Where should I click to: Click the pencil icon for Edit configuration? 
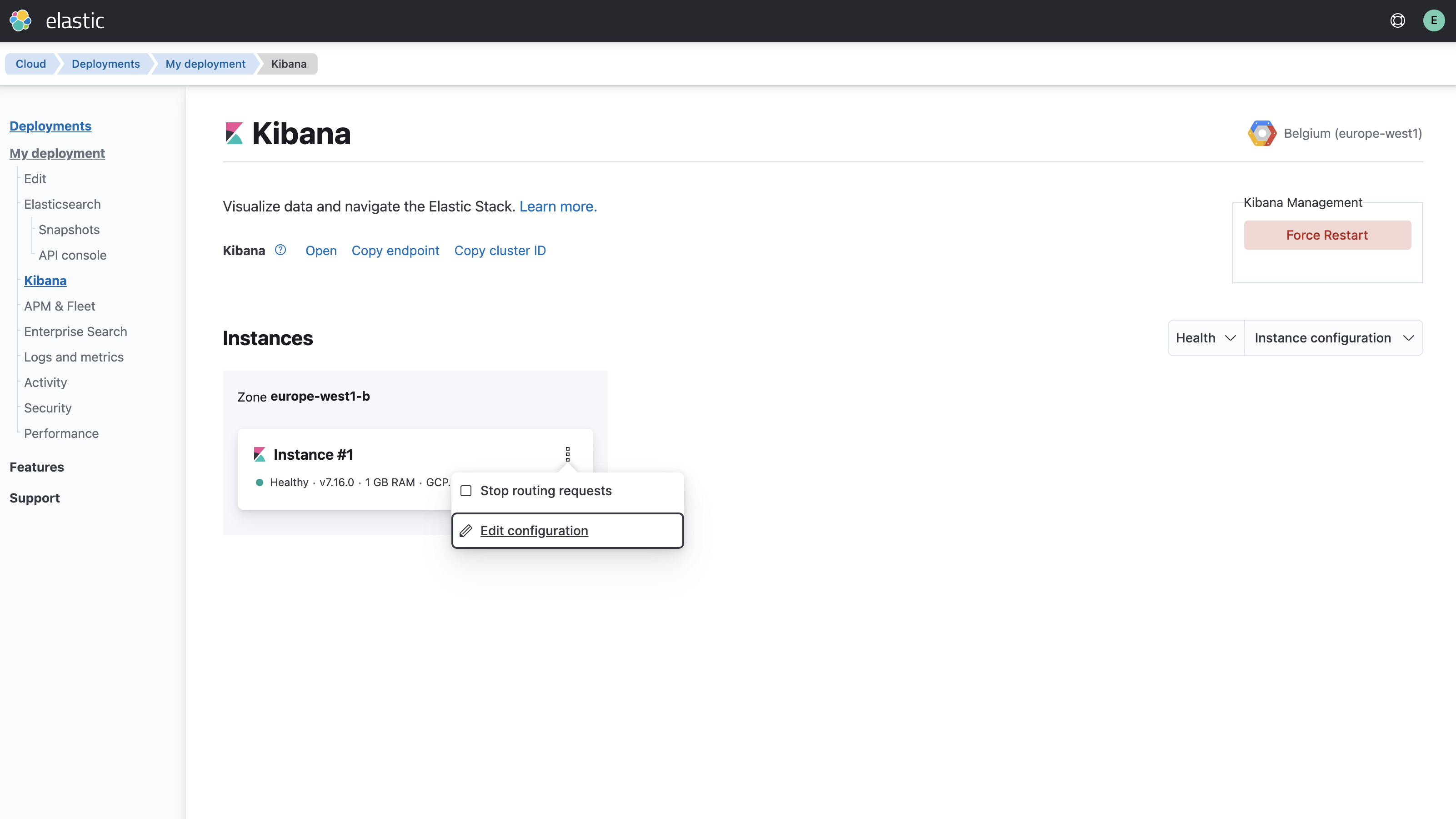466,531
